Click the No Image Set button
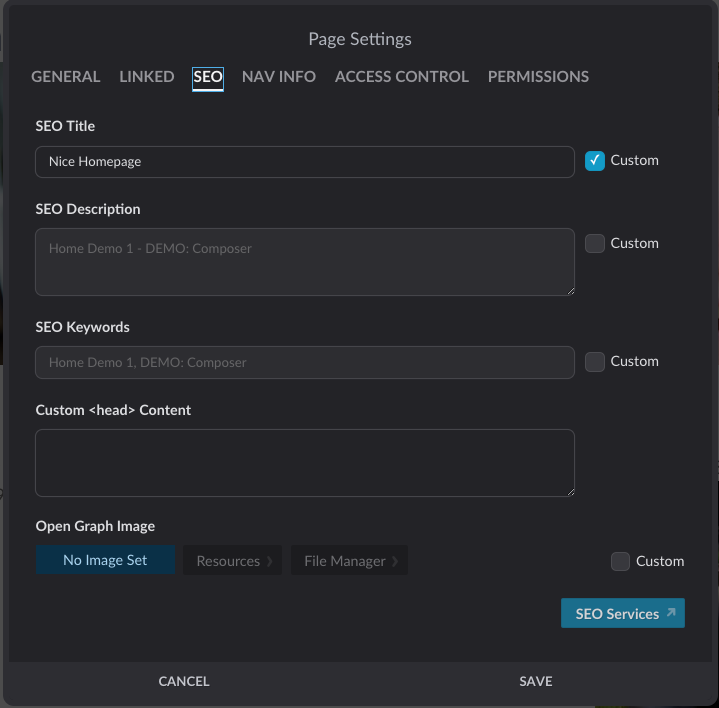 click(105, 560)
